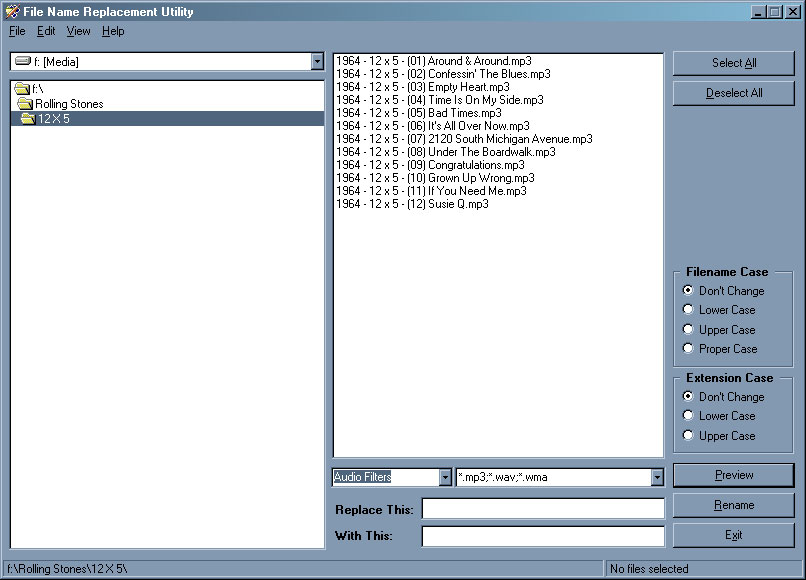Select file (10) Grown Up Wrong.mp3
The image size is (806, 580).
tap(435, 178)
